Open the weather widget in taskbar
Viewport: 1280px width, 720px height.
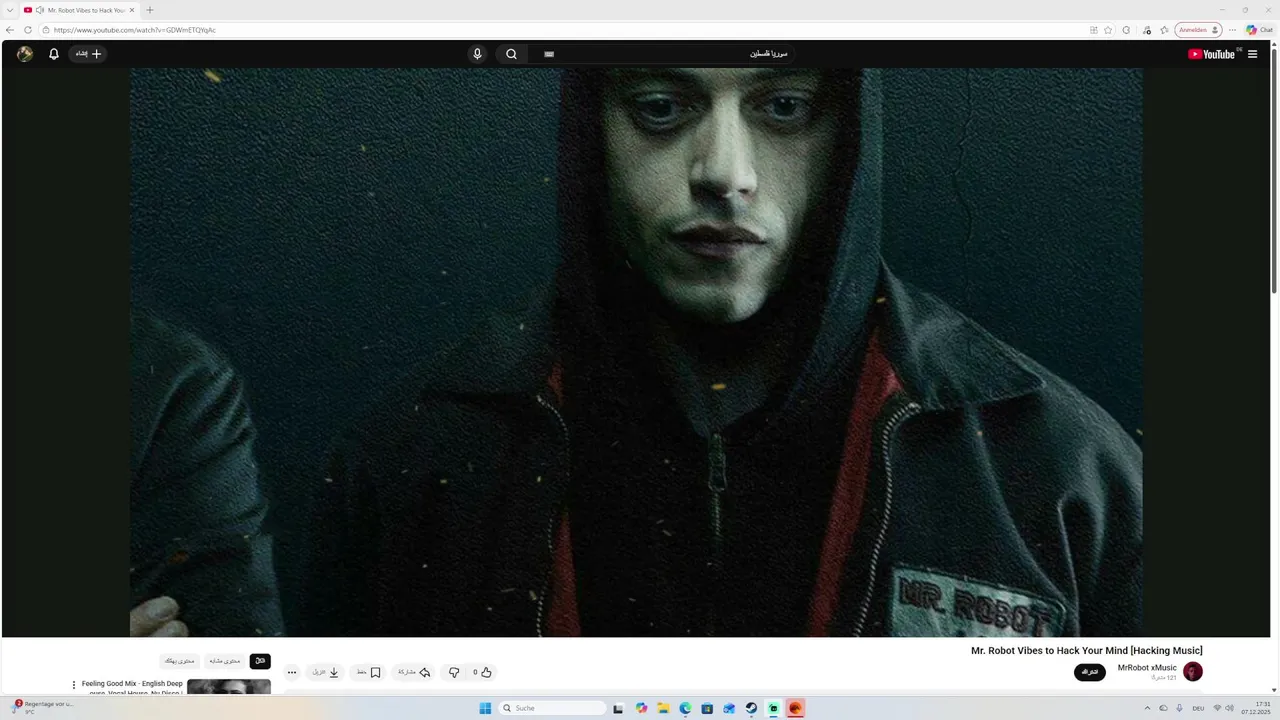(42, 707)
